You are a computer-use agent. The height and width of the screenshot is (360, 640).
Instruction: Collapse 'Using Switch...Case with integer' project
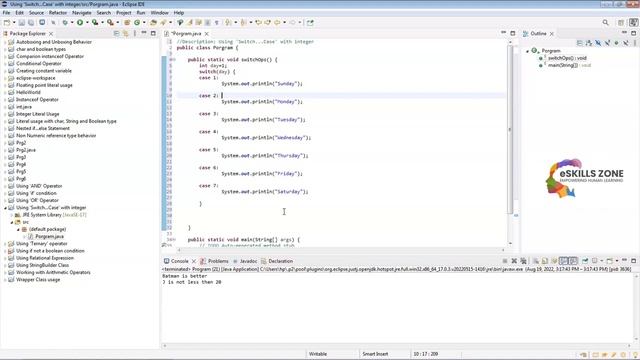(x=5, y=208)
